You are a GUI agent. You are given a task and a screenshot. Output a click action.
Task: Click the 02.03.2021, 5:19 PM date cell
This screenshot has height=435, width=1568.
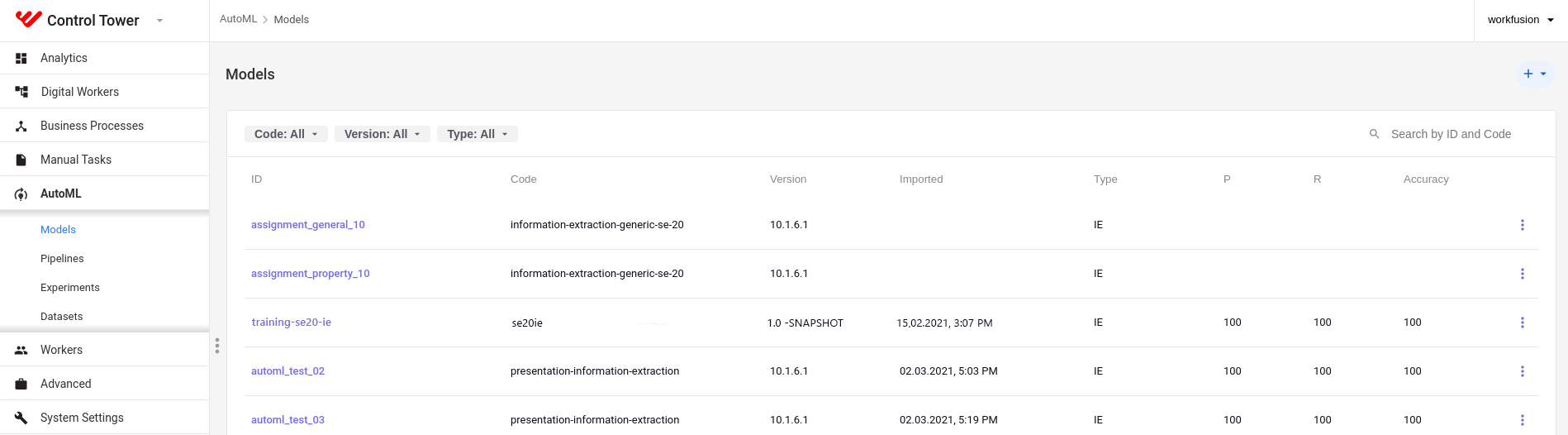coord(948,420)
